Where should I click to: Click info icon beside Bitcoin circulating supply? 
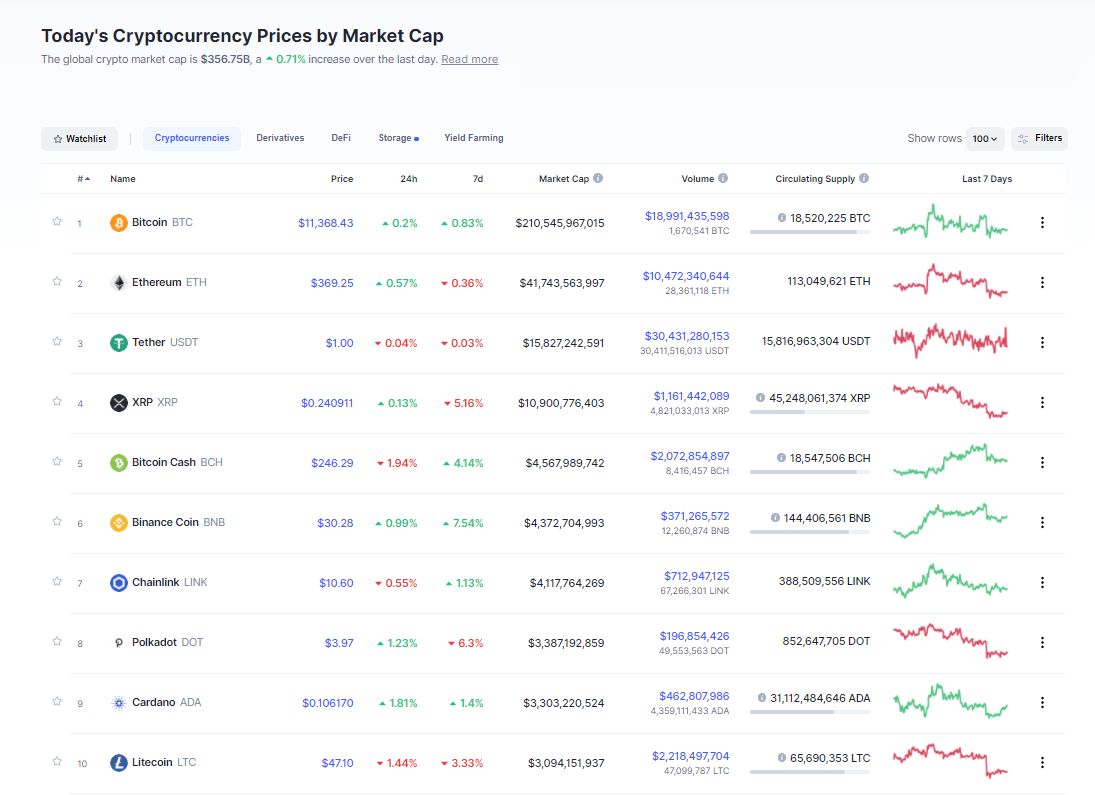(781, 218)
